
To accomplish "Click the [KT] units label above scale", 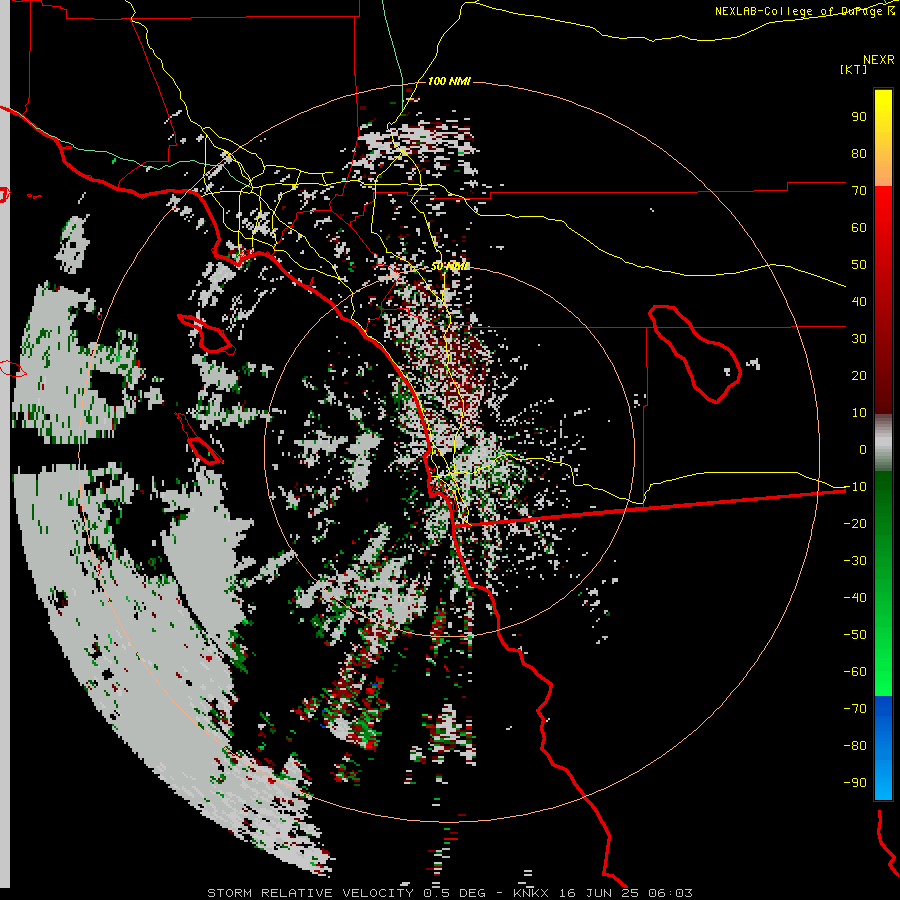I will click(x=854, y=69).
